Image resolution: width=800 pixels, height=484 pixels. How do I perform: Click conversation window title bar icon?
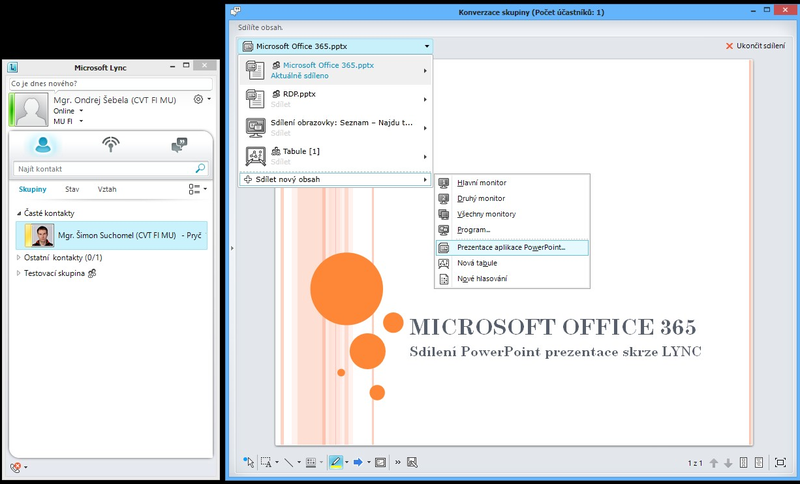pos(235,11)
